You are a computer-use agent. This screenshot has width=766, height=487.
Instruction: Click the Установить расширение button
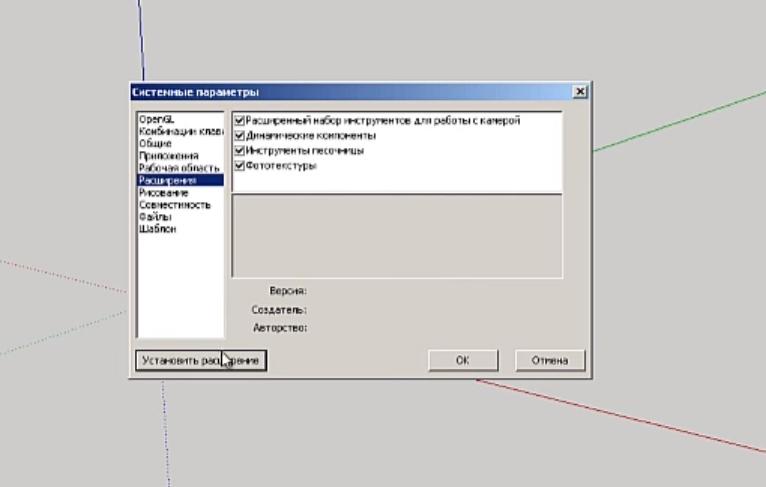(x=201, y=360)
